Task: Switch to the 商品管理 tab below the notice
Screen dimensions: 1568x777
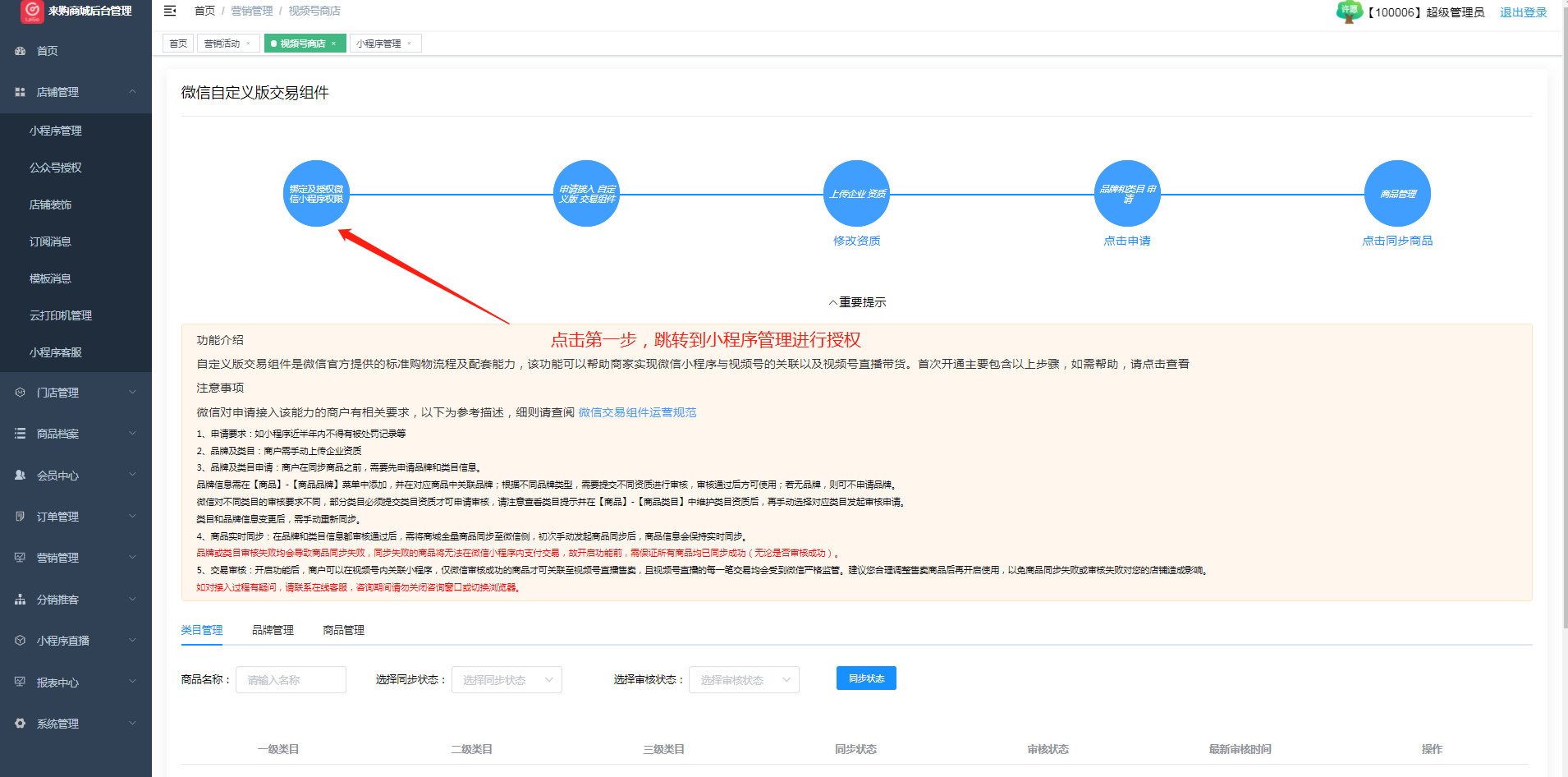Action: (x=343, y=630)
